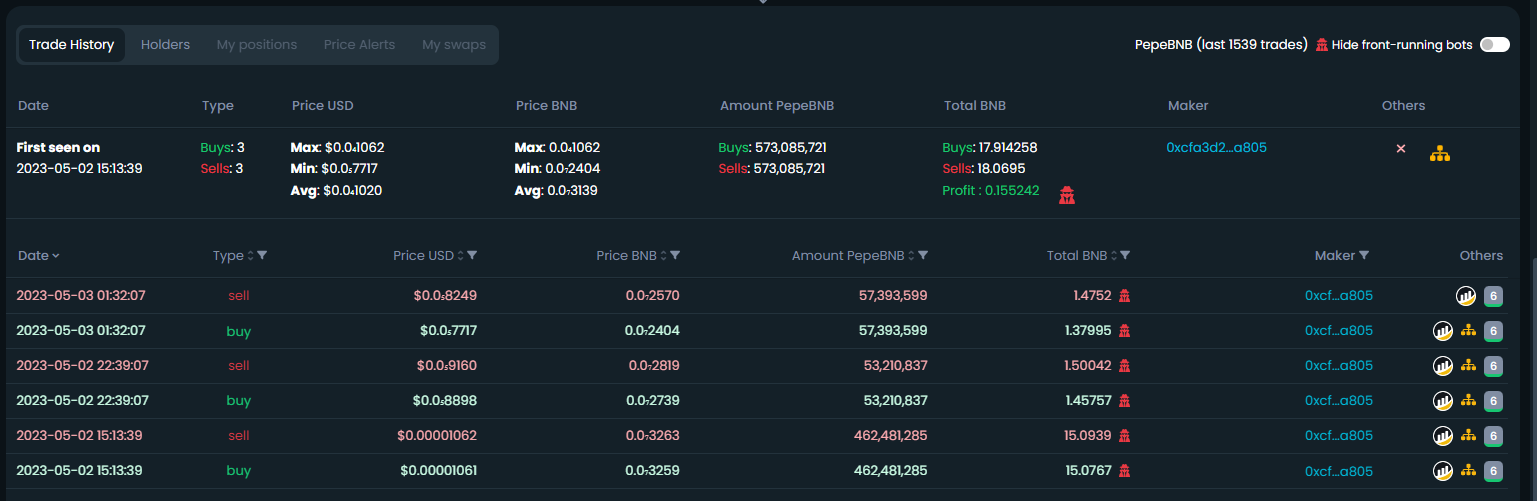Click maker address 0xcfa3d2...a805 link

[x=1216, y=147]
